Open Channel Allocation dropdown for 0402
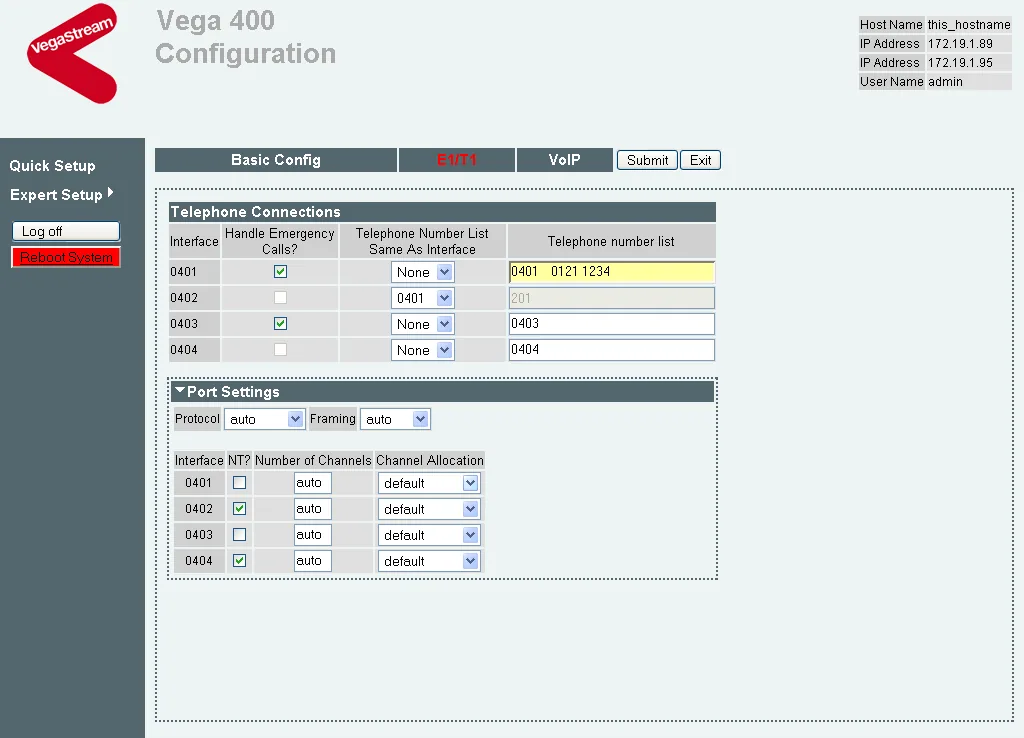1024x738 pixels. tap(428, 509)
